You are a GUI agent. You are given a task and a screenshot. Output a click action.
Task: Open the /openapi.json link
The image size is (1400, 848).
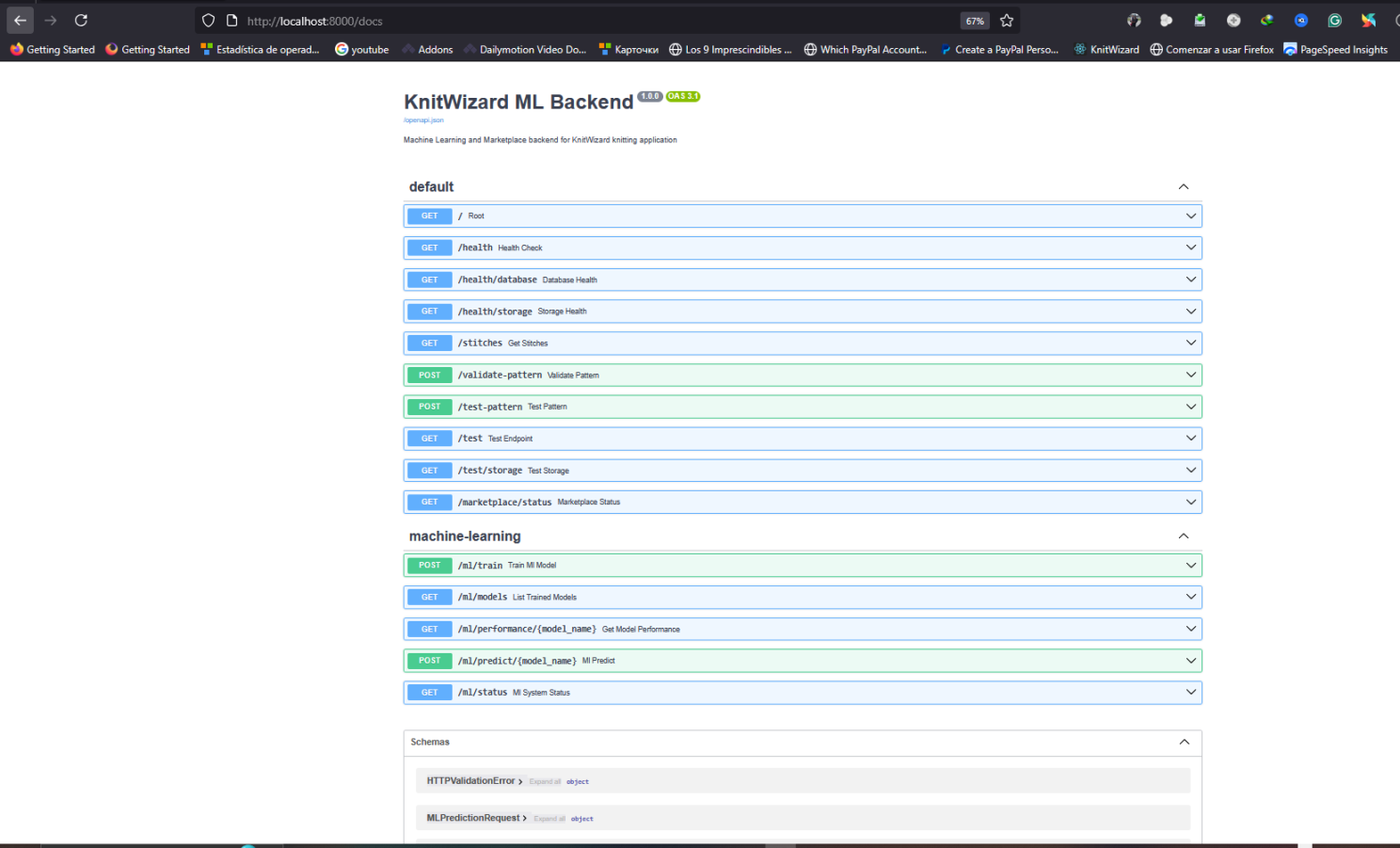423,120
